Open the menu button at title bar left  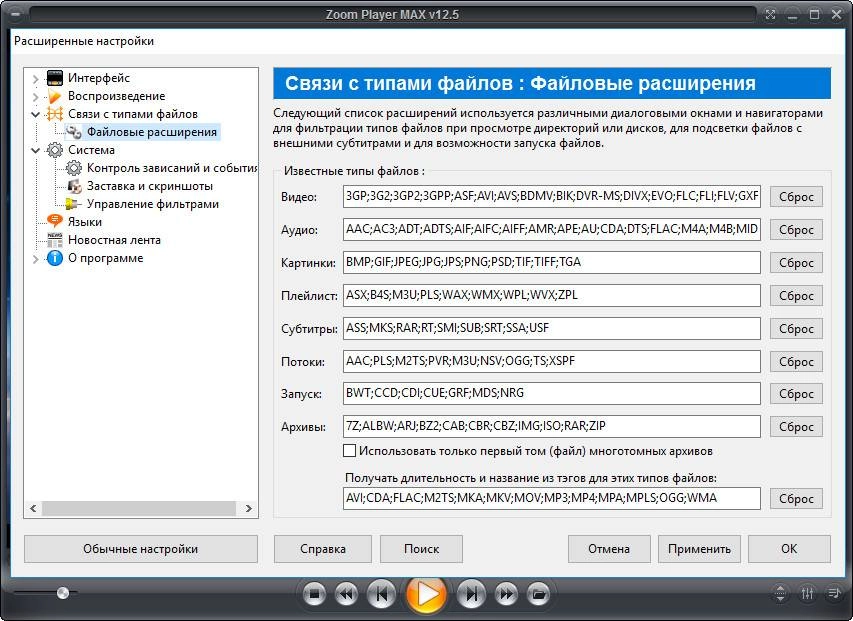(x=15, y=15)
